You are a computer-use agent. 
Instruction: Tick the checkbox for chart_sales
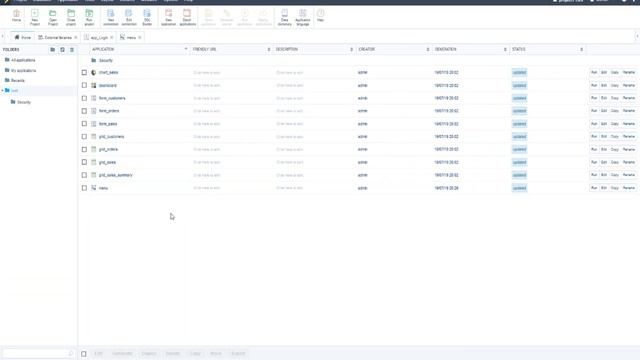point(84,73)
